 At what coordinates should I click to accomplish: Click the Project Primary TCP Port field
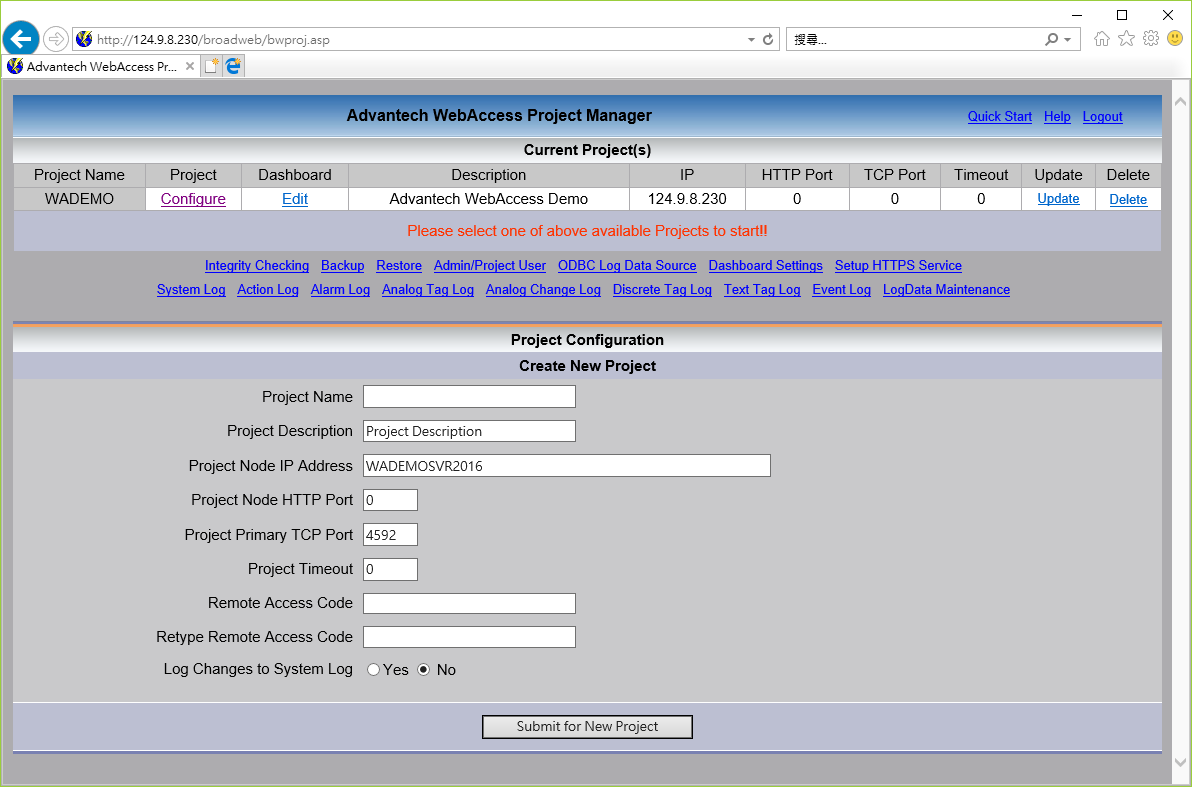[x=390, y=535]
